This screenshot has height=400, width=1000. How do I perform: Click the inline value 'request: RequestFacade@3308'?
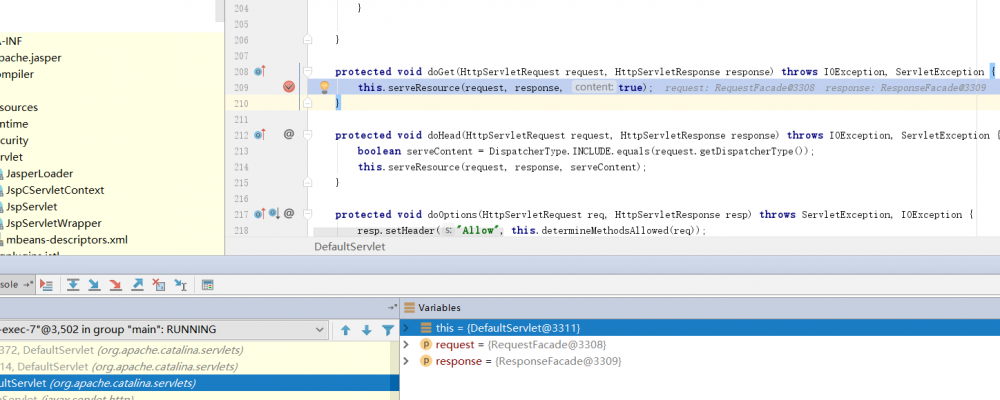(739, 87)
